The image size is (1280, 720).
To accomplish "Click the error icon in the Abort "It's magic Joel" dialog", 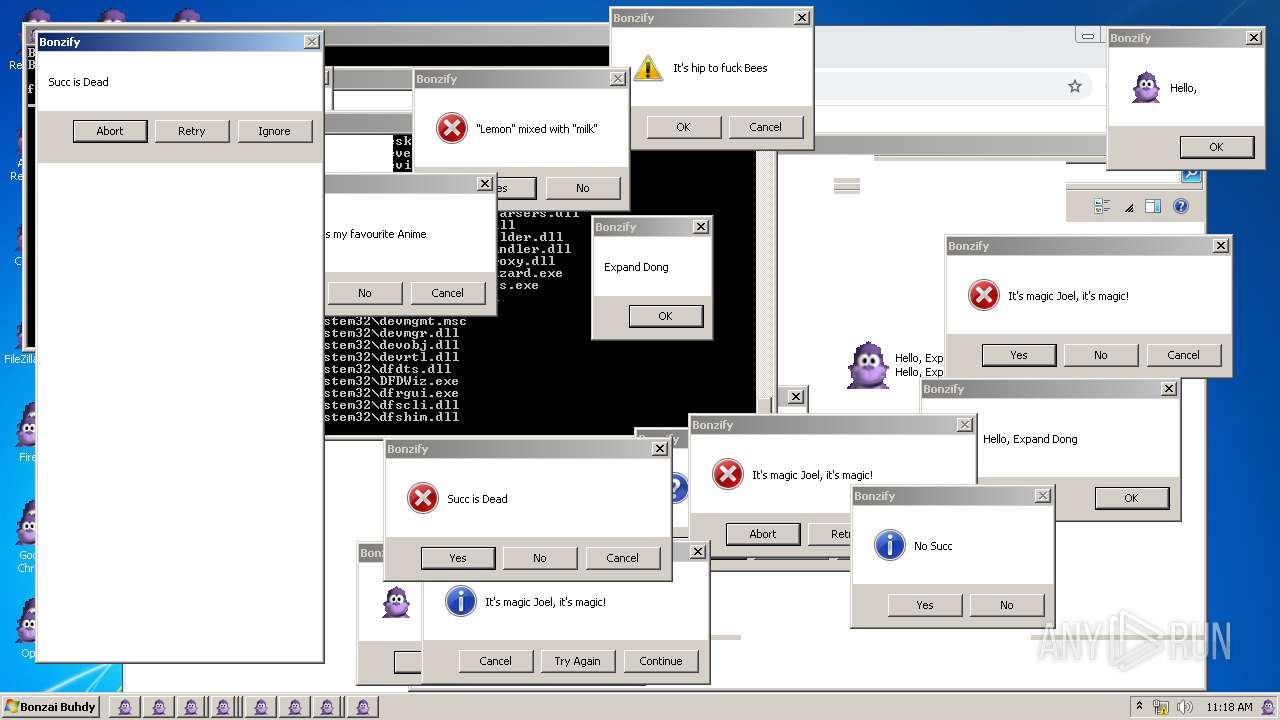I will point(728,474).
